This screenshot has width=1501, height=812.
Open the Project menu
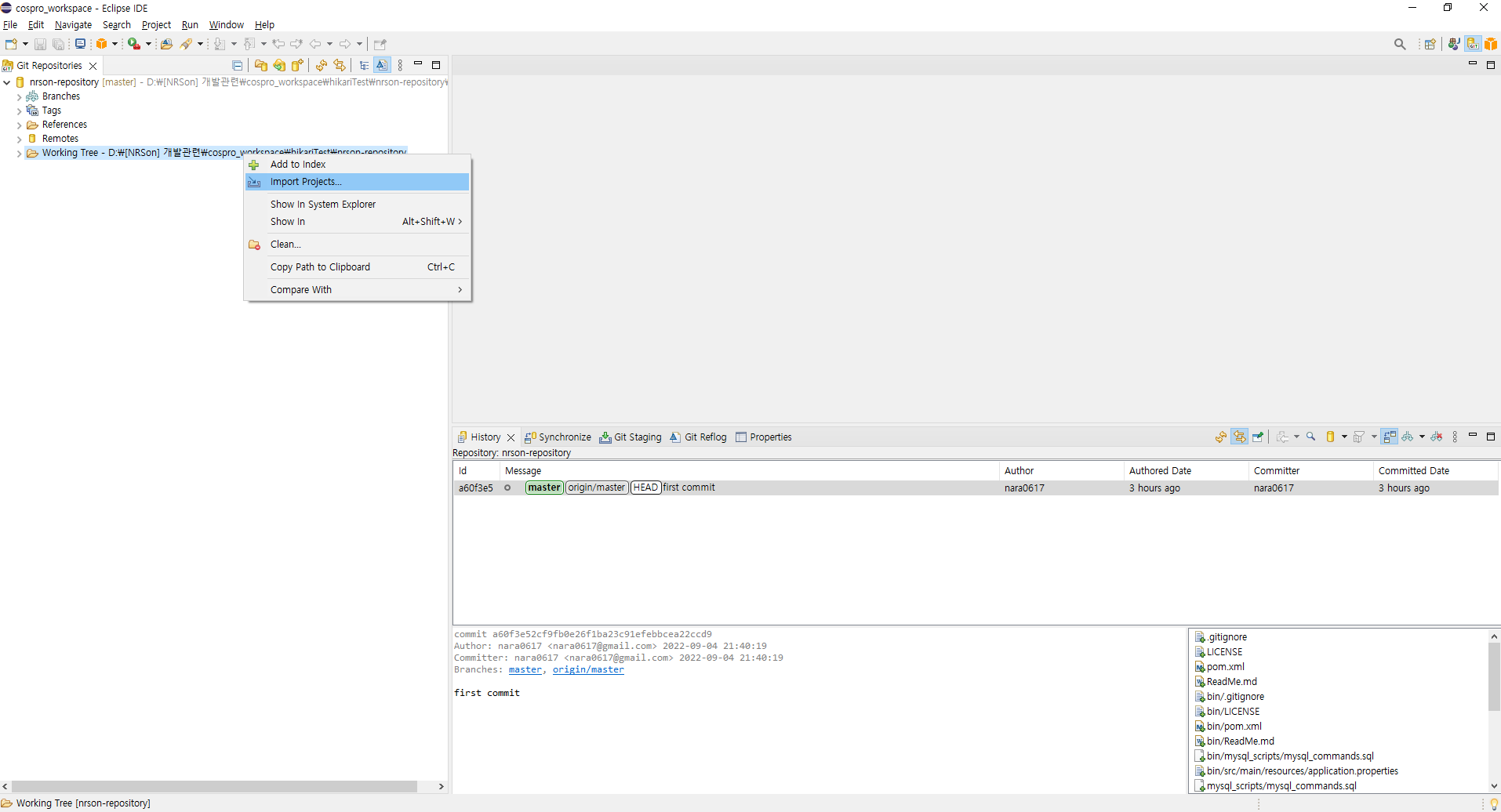[x=156, y=24]
